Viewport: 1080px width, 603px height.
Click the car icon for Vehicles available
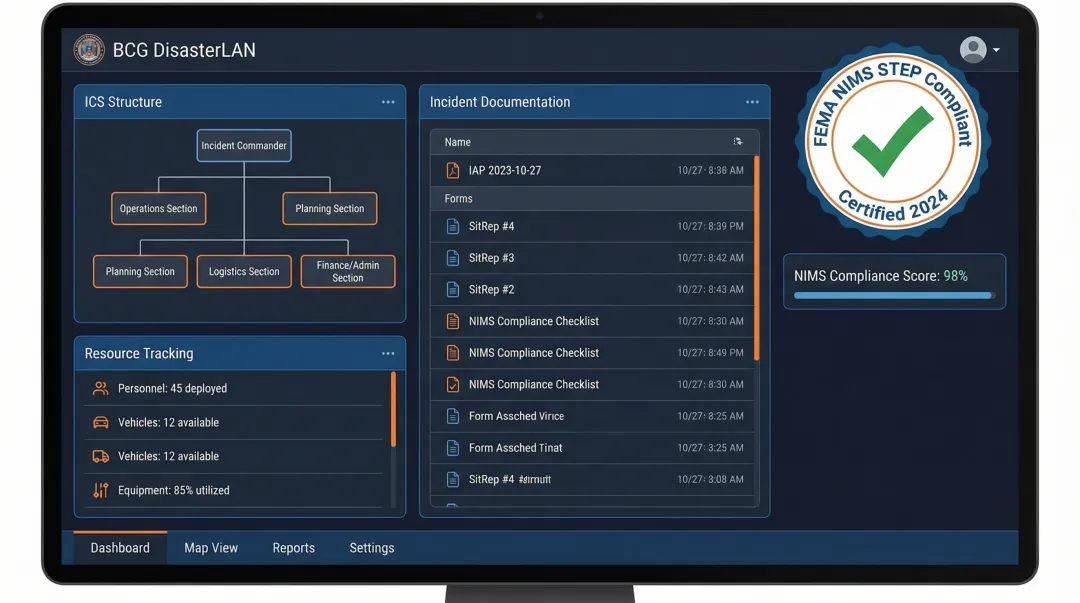pyautogui.click(x=100, y=422)
